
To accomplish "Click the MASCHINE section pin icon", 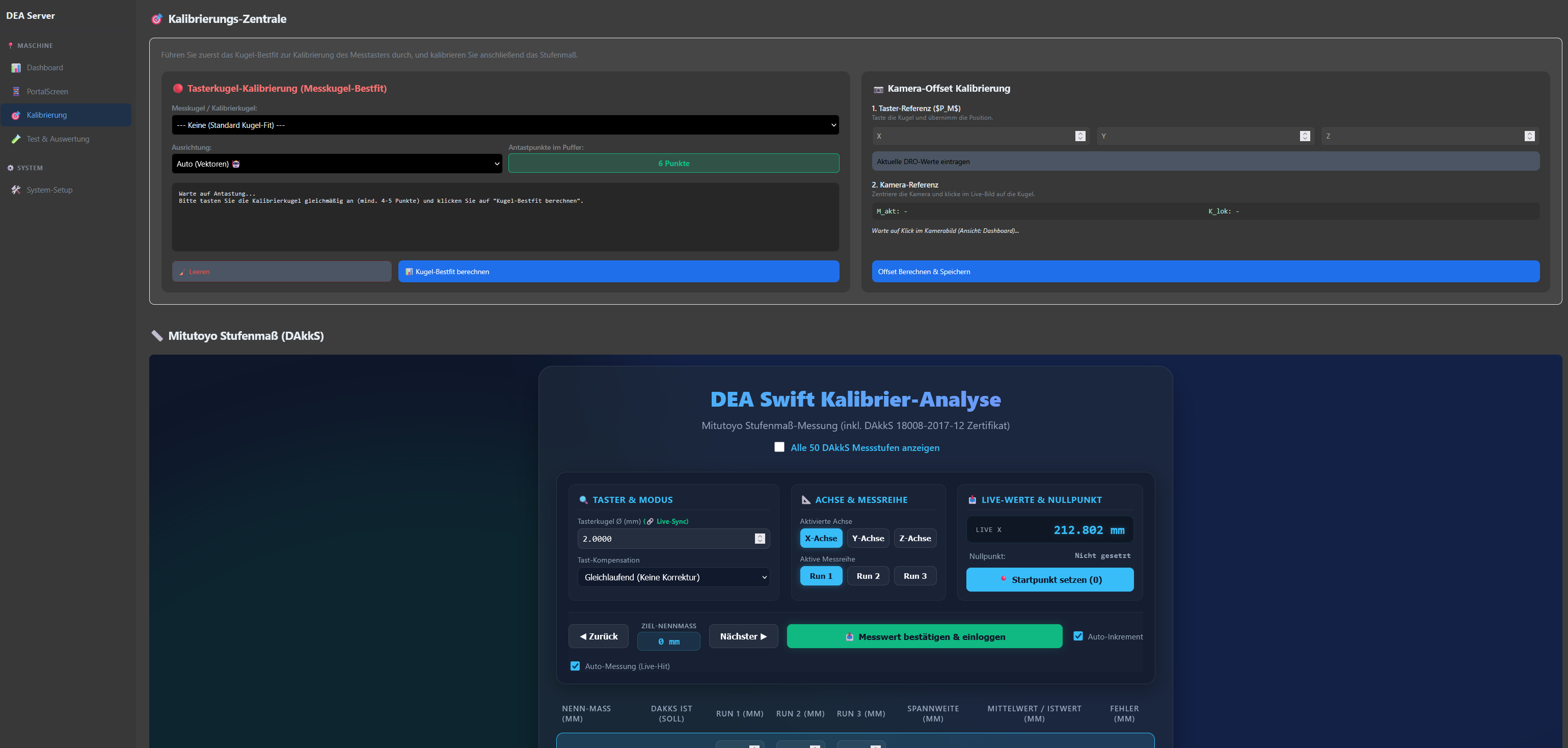I will [10, 46].
